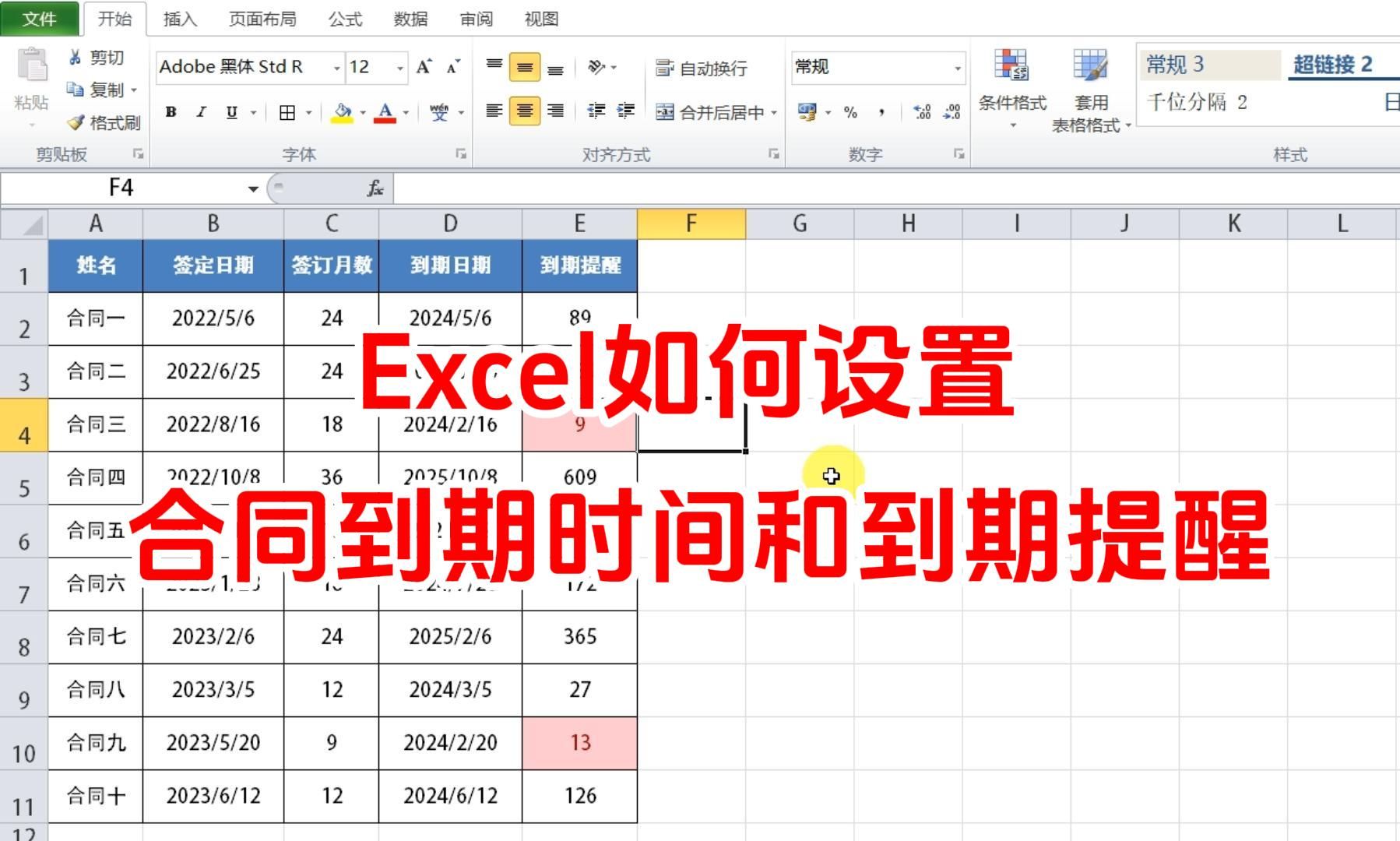Open the underline style dropdown arrow
1400x841 pixels.
click(253, 113)
